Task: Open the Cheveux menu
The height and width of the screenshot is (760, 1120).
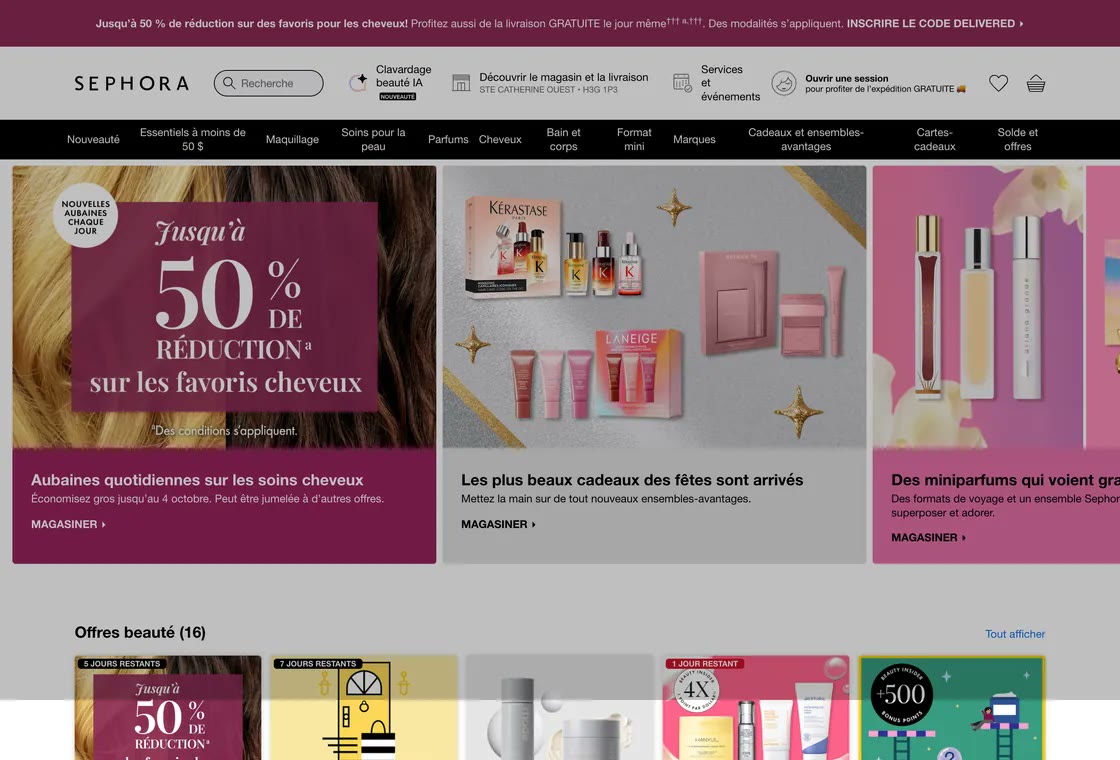Action: pyautogui.click(x=500, y=139)
